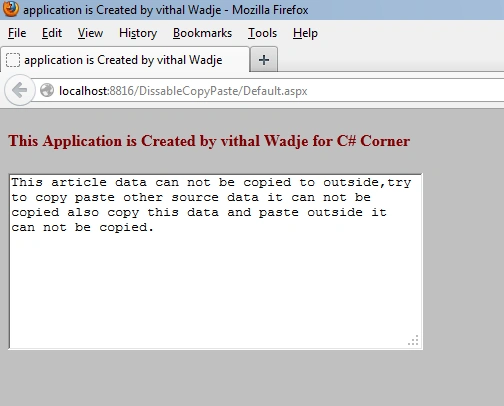Click the globe site identity icon
Screen dimensions: 504x406
coord(47,90)
